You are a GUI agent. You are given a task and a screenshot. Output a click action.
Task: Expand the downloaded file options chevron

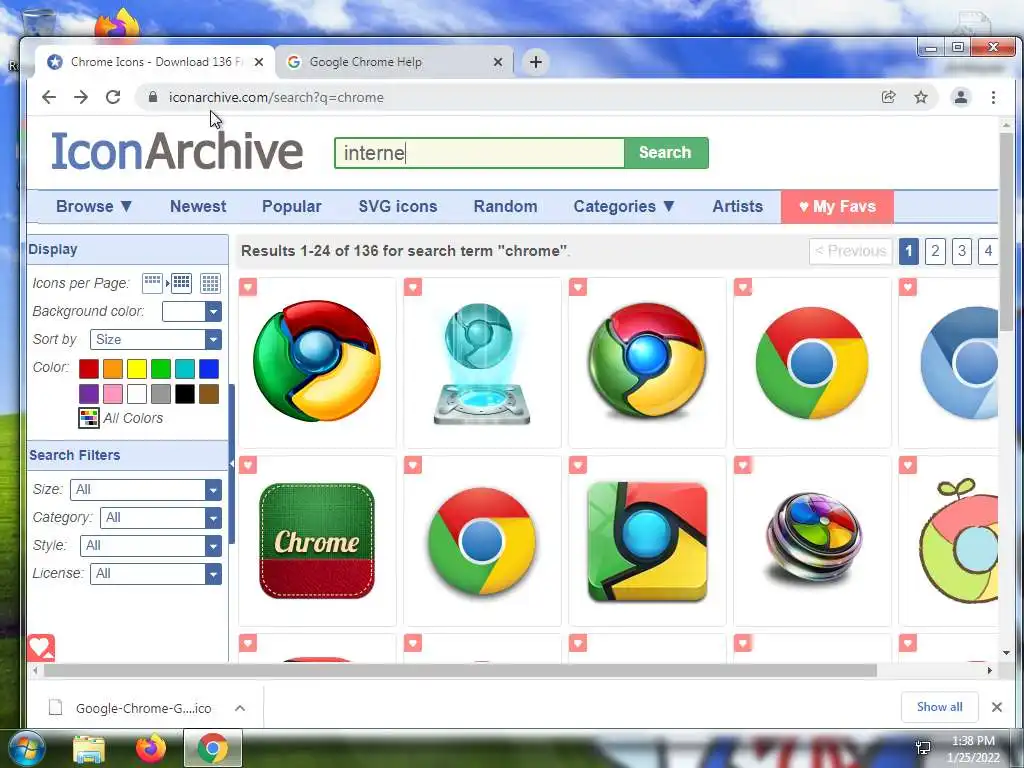tap(240, 708)
